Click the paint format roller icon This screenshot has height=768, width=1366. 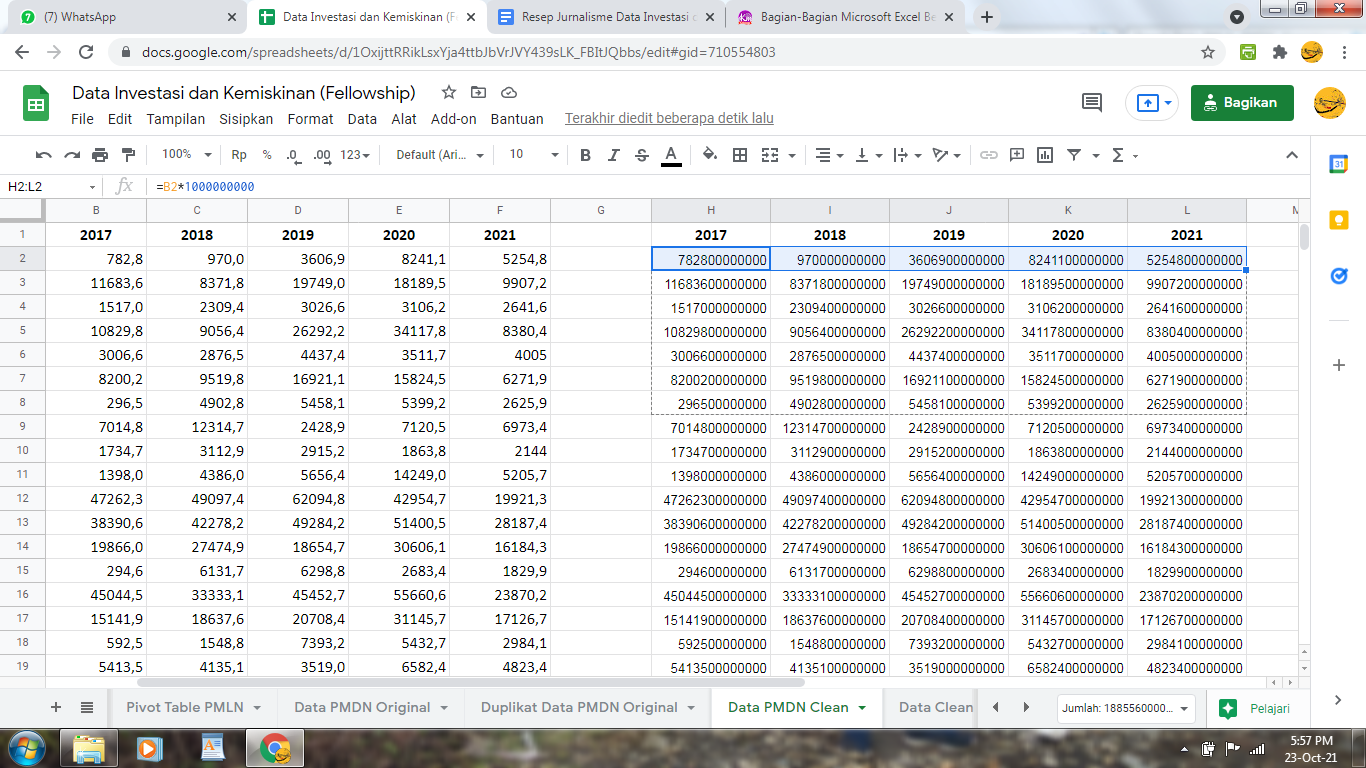(128, 155)
